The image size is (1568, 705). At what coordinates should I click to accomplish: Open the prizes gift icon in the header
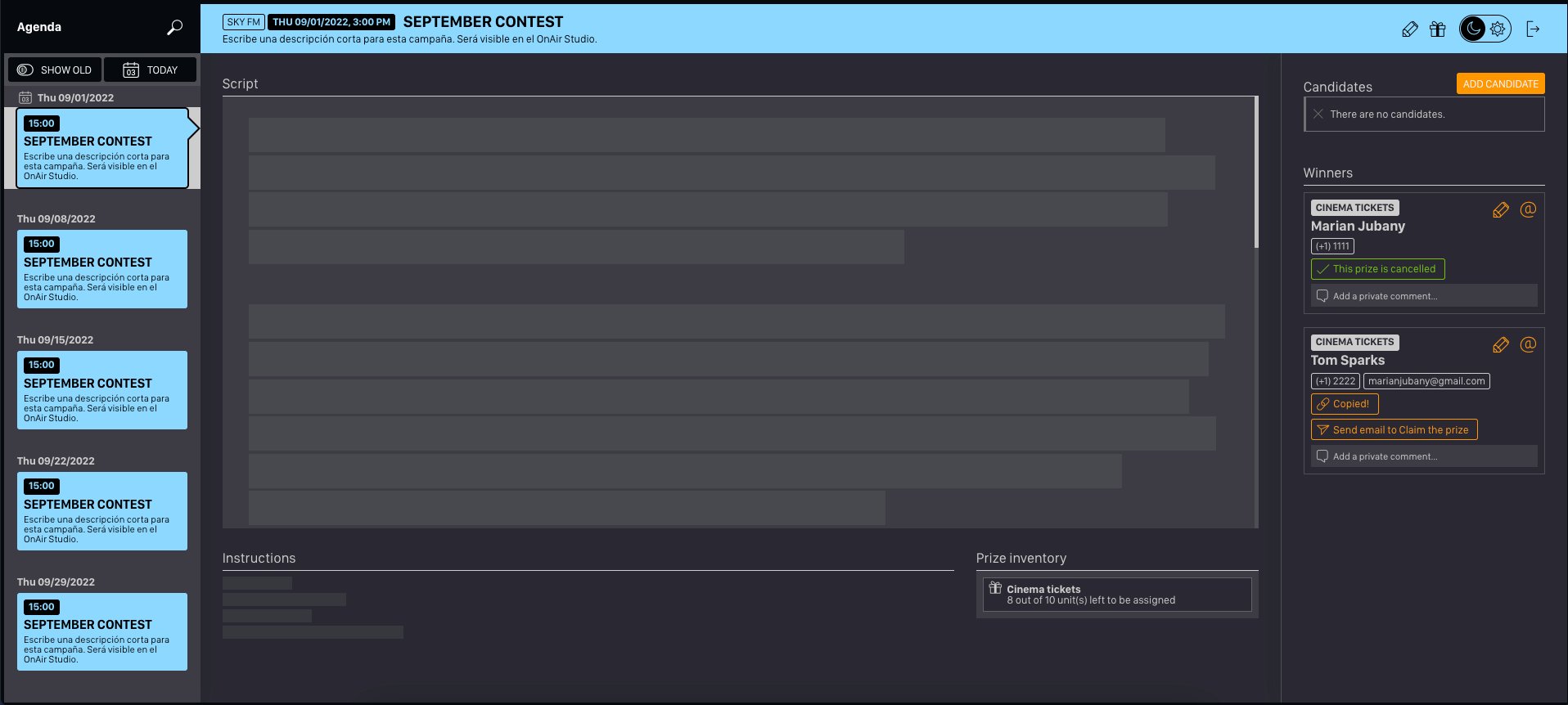pyautogui.click(x=1438, y=29)
